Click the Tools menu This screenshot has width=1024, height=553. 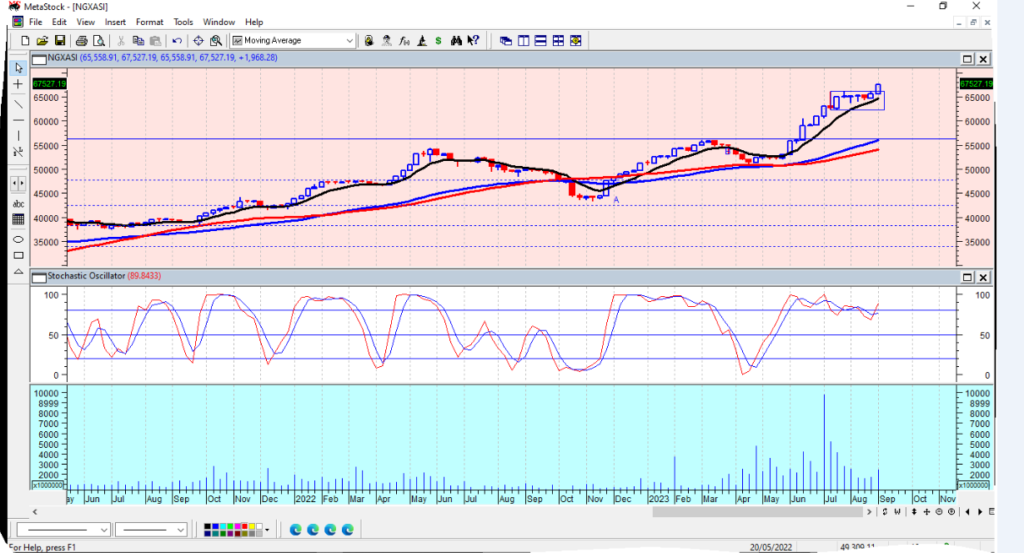183,21
